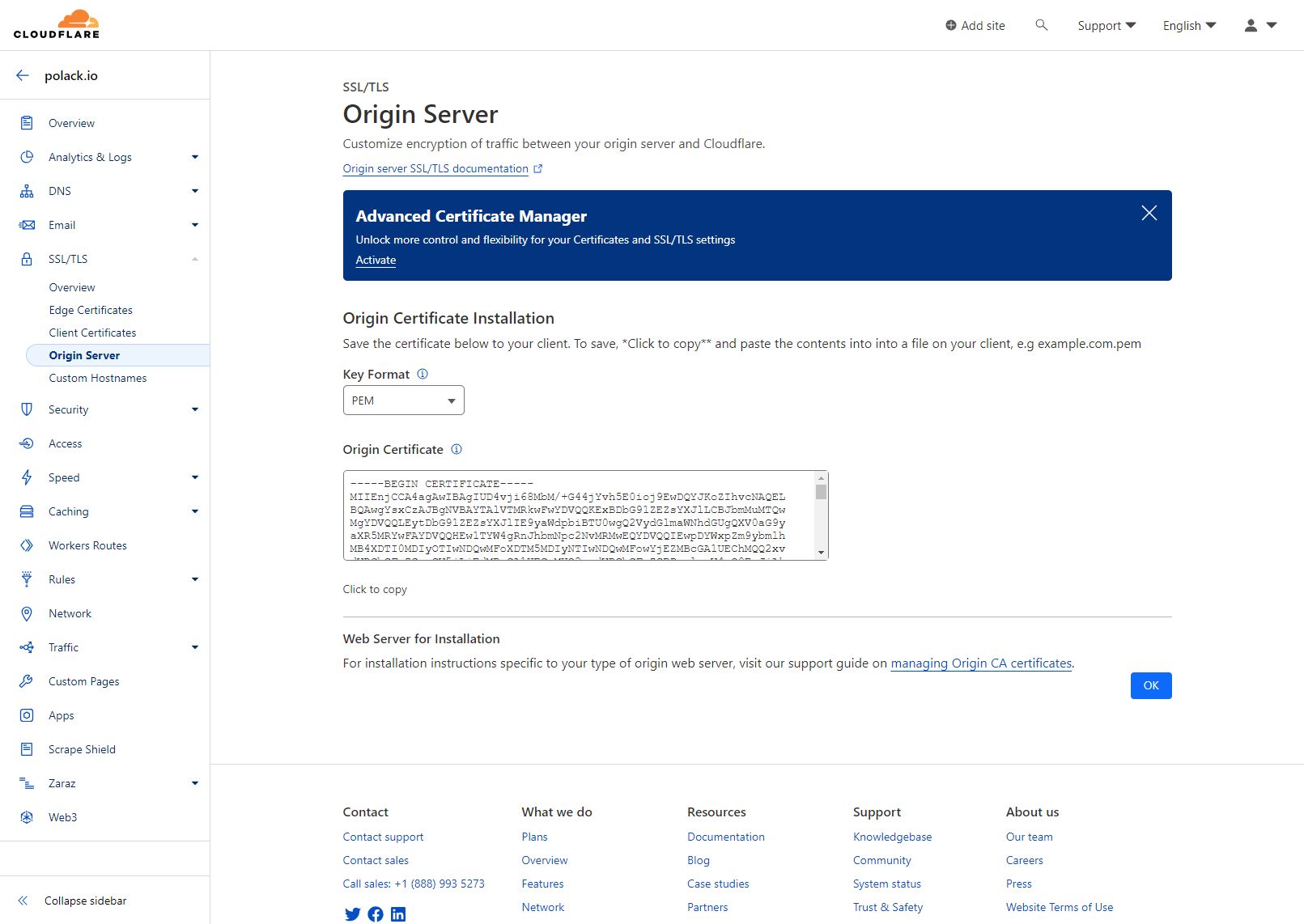The width and height of the screenshot is (1304, 924).
Task: Open the Support dropdown menu
Action: 1106,25
